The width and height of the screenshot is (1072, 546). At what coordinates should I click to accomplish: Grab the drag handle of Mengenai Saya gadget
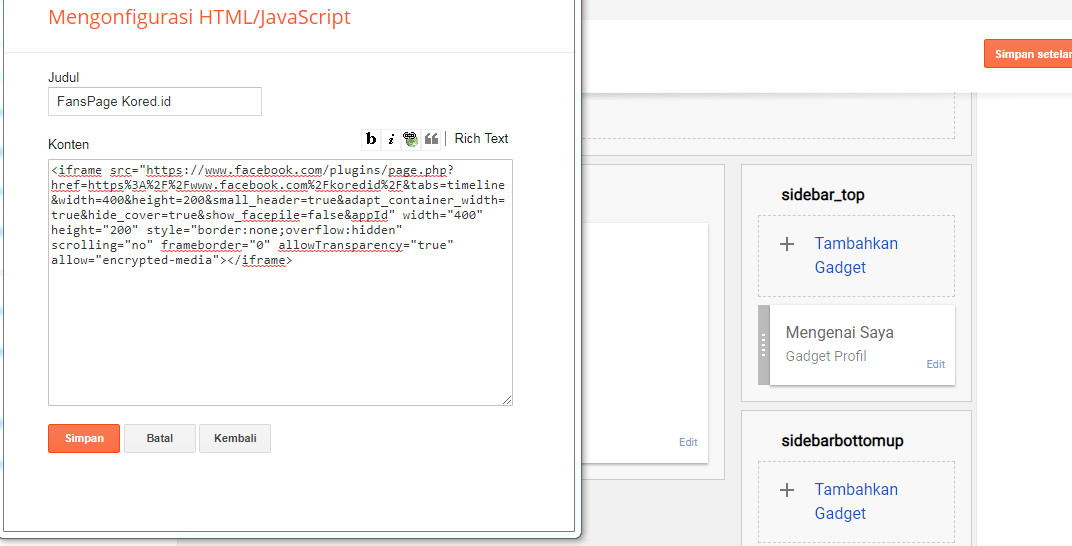coord(764,345)
